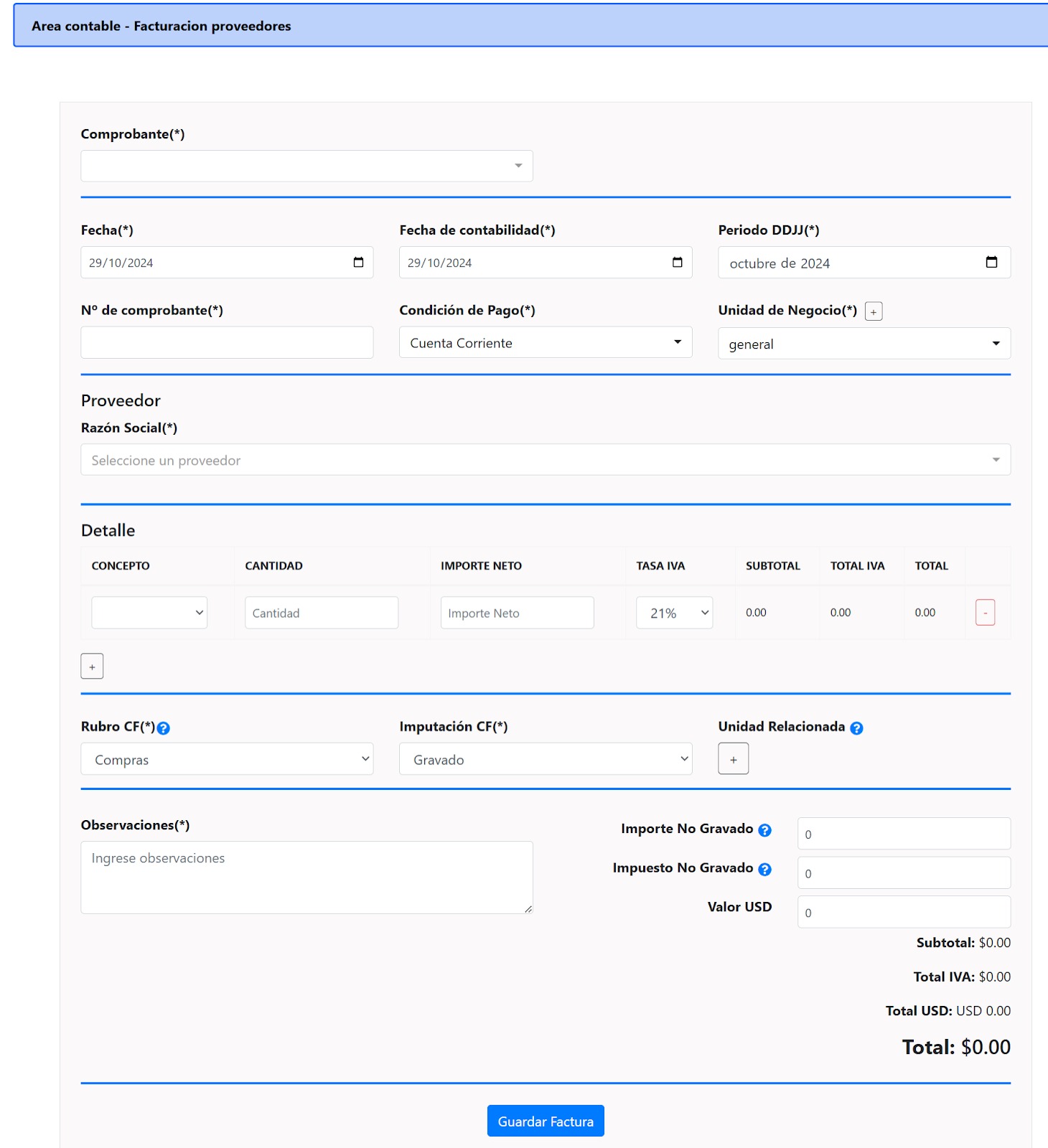Click the Valor USD input field
The width and height of the screenshot is (1048, 1148).
coord(904,912)
